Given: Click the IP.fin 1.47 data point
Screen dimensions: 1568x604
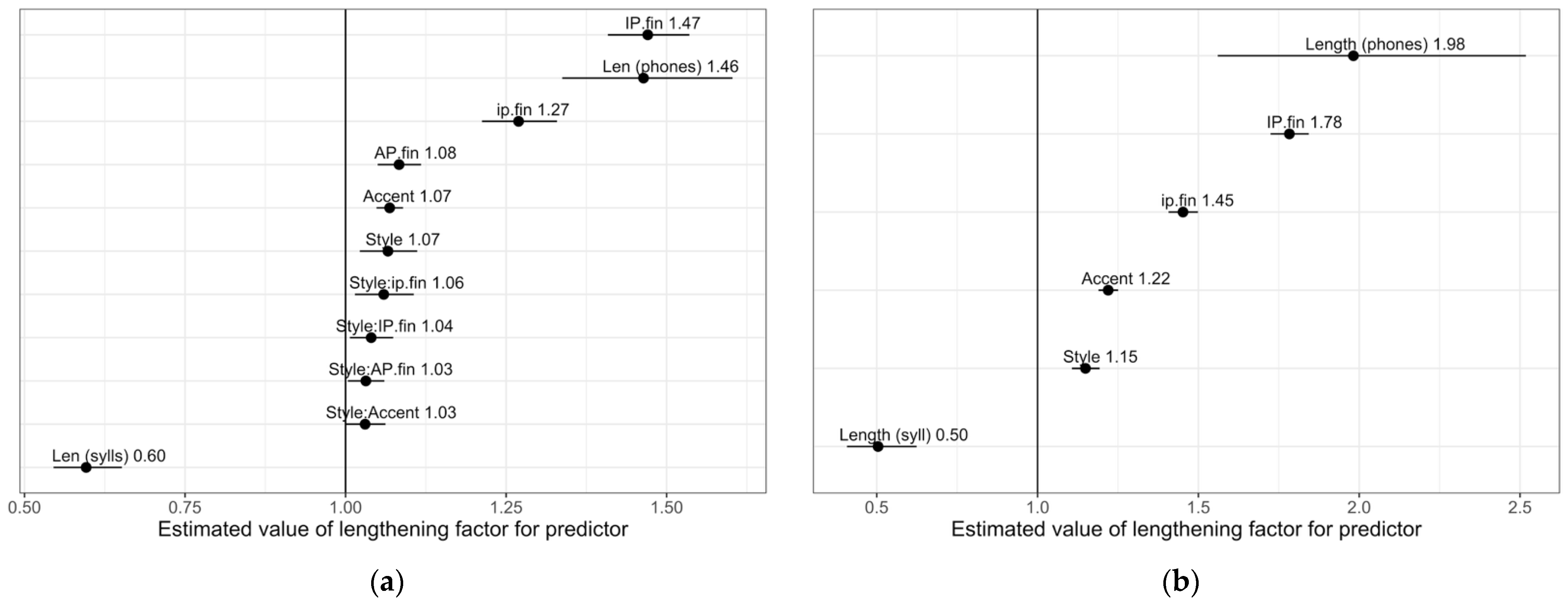Looking at the screenshot, I should (648, 35).
